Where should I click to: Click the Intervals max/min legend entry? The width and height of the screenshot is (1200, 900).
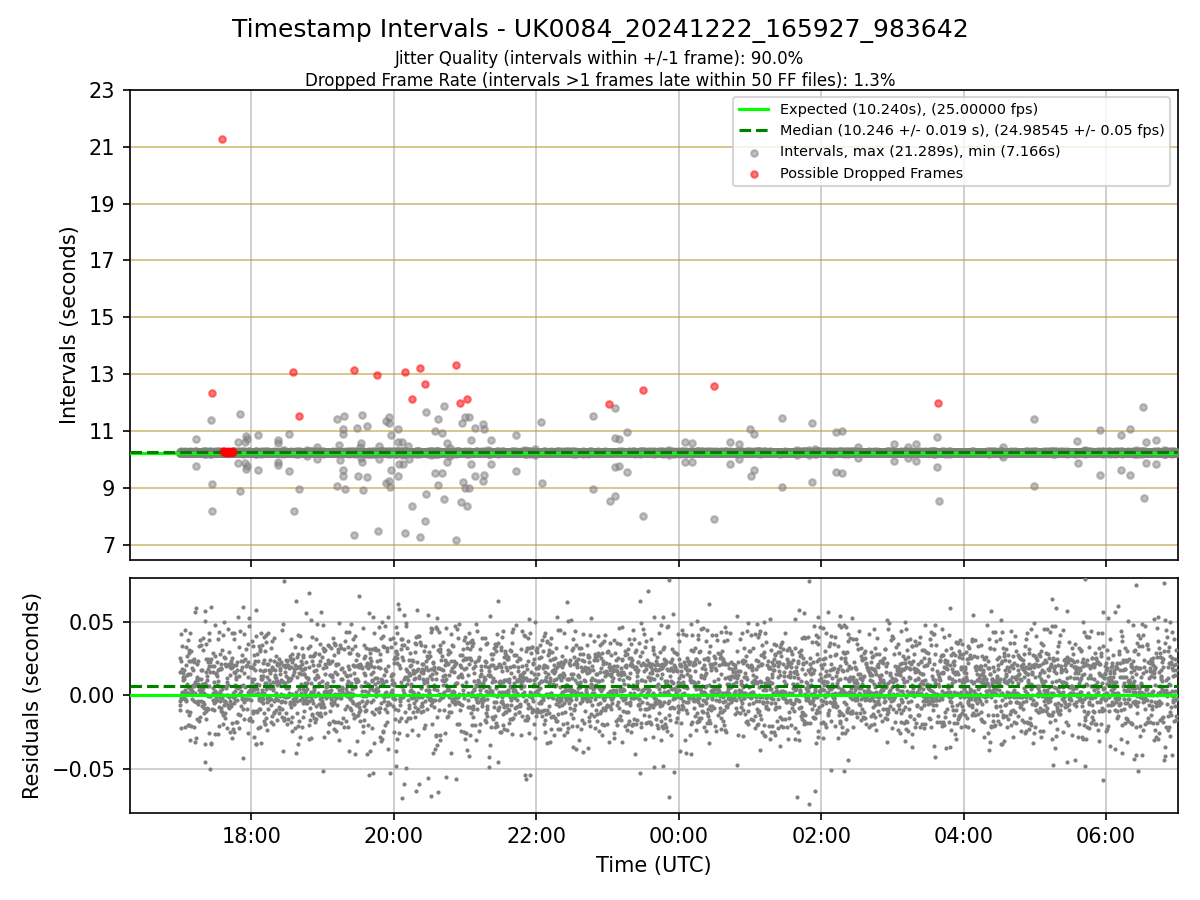[x=920, y=151]
